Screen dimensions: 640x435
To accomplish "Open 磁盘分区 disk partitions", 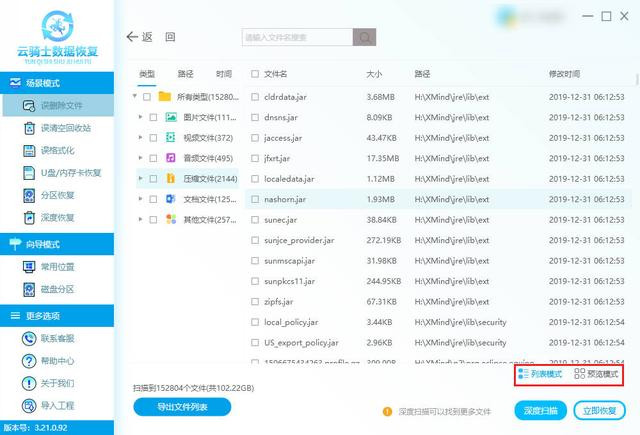I will [49, 289].
